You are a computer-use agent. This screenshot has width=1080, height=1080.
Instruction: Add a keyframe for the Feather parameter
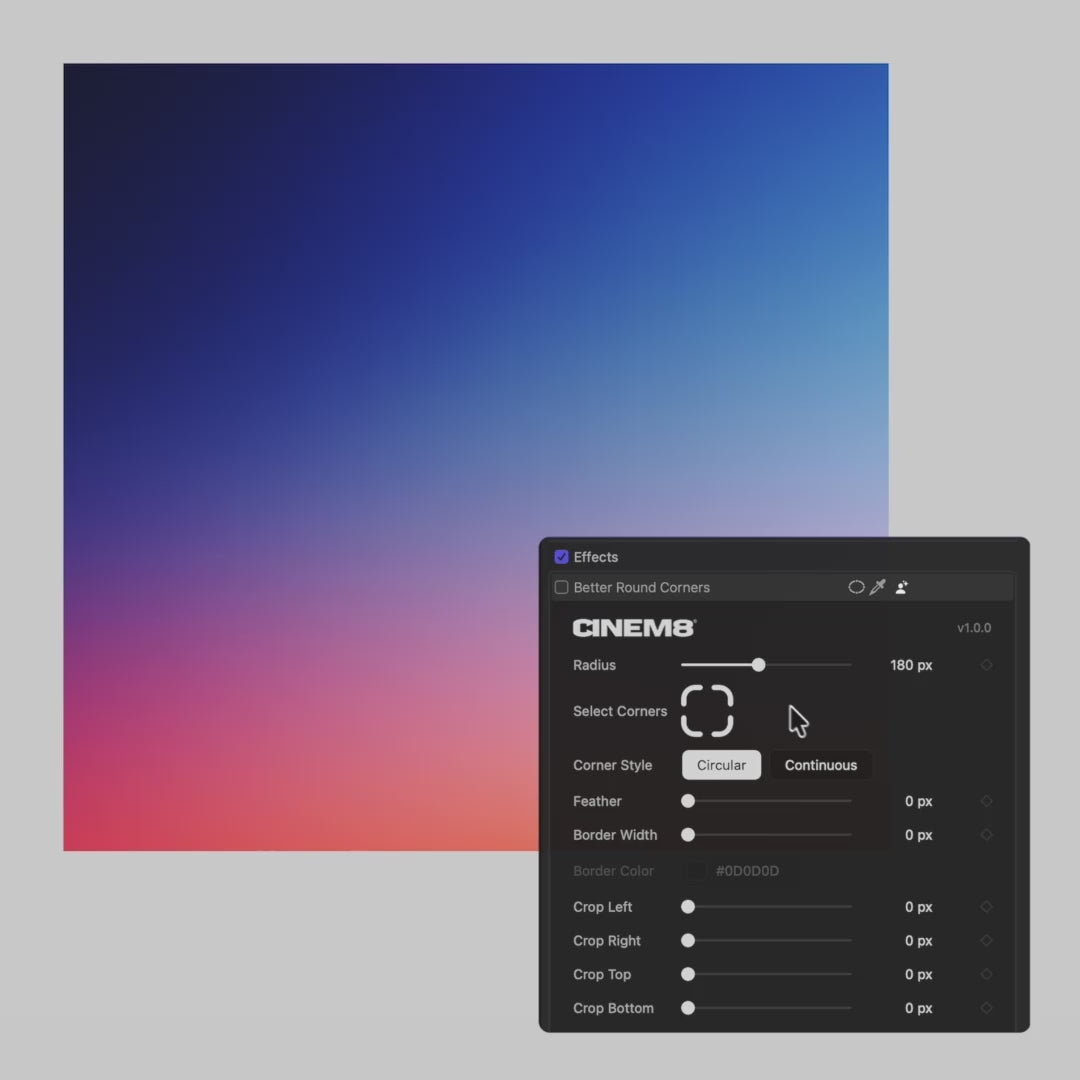pos(986,800)
